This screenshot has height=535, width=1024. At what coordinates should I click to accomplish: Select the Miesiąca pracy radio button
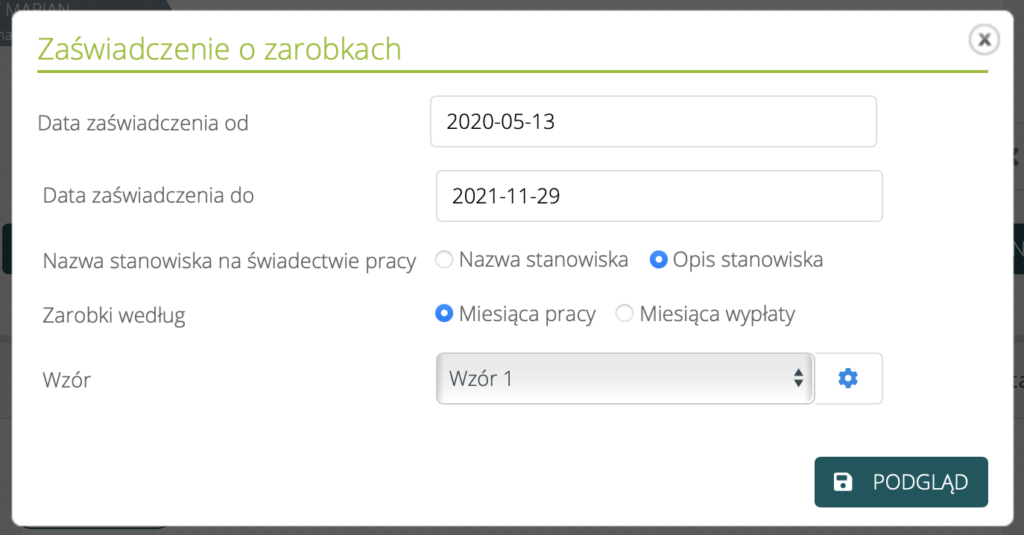tap(445, 314)
